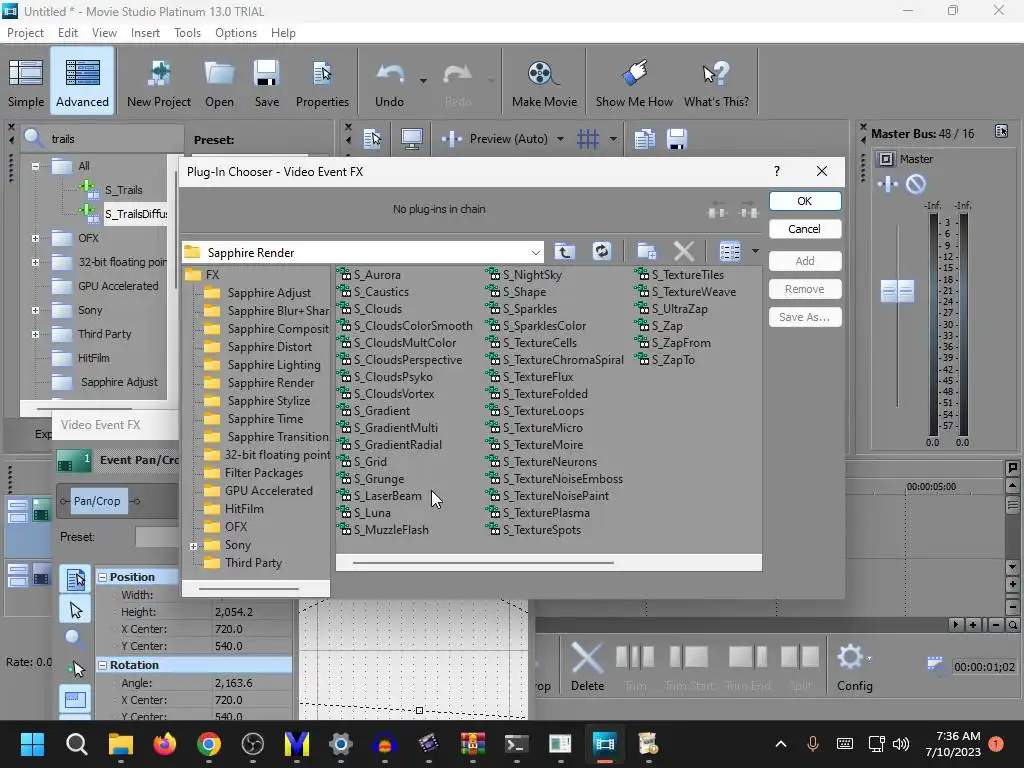Open the Edit menu

click(x=67, y=33)
